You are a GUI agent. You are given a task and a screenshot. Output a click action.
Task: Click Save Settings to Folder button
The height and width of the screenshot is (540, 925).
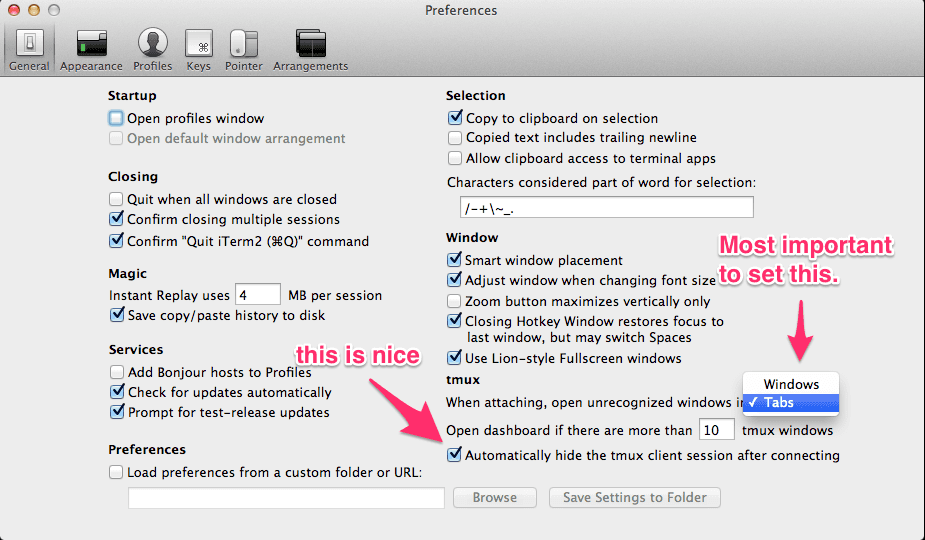634,497
